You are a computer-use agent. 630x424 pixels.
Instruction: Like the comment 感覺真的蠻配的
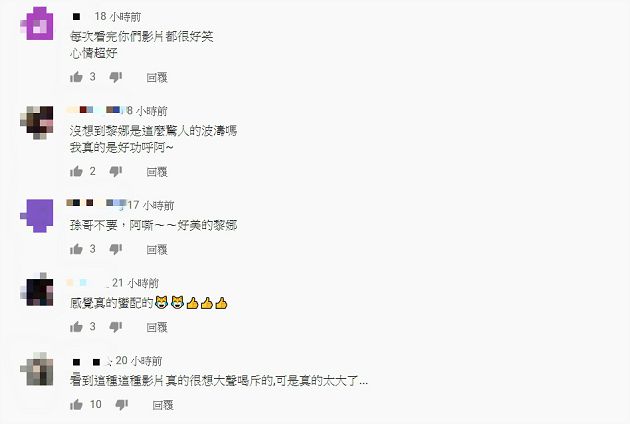[76, 327]
